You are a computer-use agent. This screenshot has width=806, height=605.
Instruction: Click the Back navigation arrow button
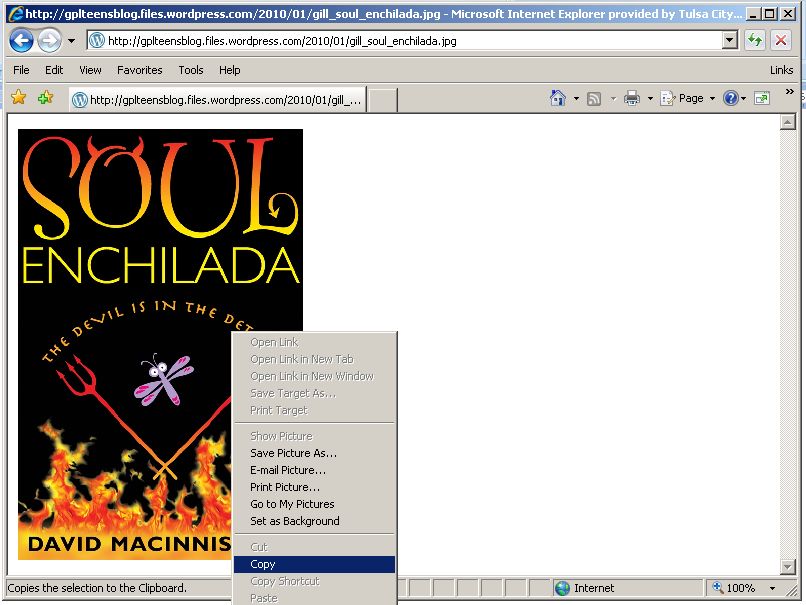21,41
